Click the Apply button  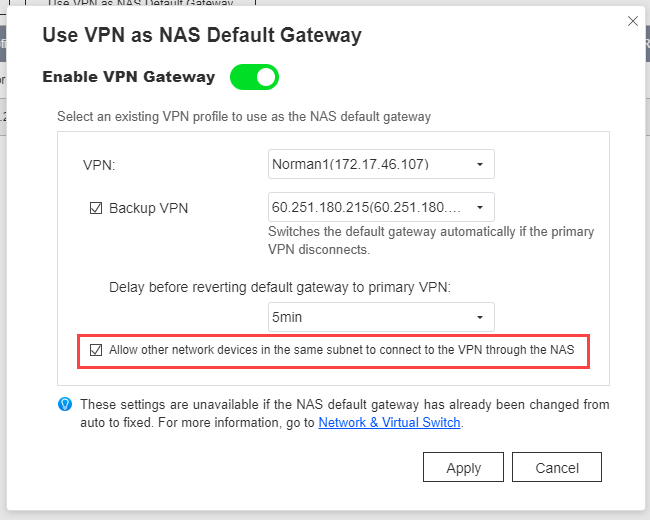pyautogui.click(x=463, y=467)
